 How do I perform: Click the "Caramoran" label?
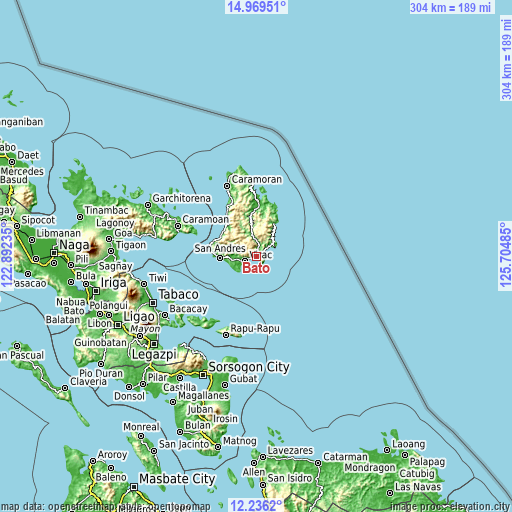257,179
